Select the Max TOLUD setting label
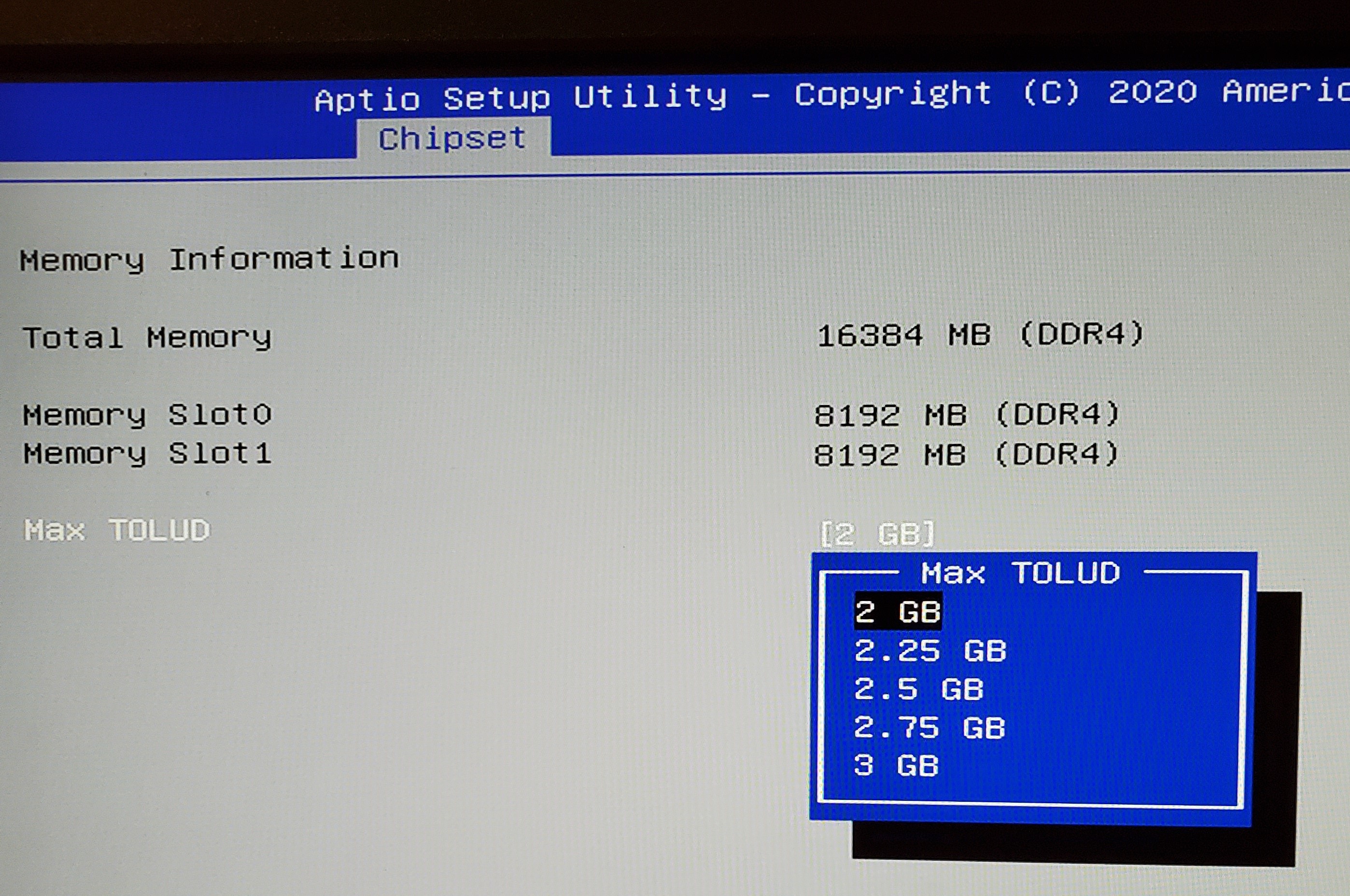This screenshot has height=896, width=1350. point(116,530)
